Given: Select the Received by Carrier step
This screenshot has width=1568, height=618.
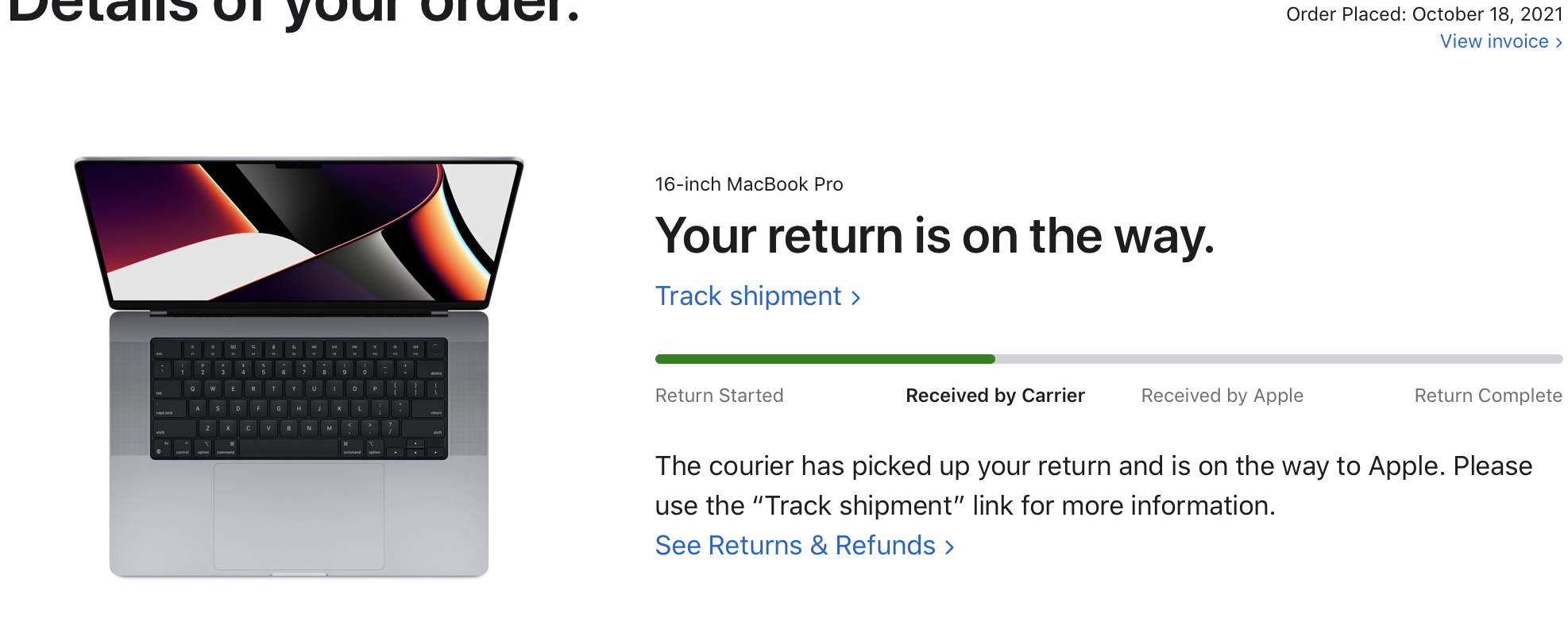Looking at the screenshot, I should (x=994, y=396).
